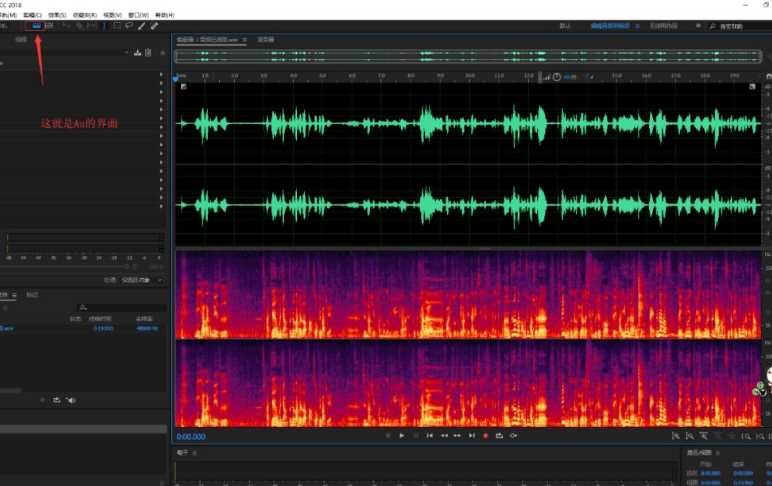Pin the HUD gain control
The height and width of the screenshot is (486, 772).
590,77
